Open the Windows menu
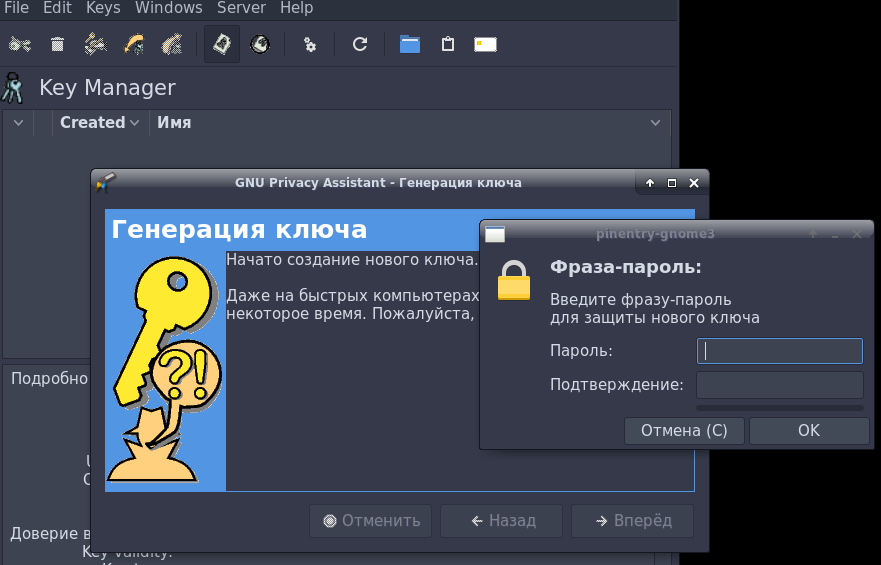This screenshot has height=565, width=881. [169, 8]
